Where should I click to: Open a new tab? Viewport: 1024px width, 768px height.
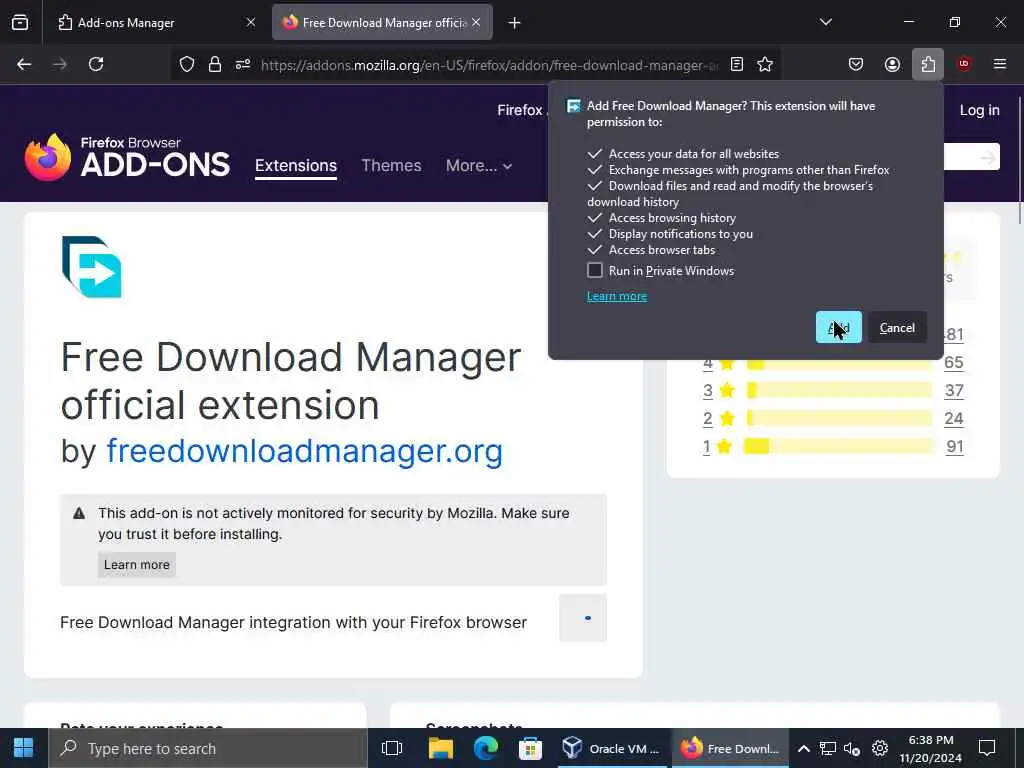(x=515, y=23)
